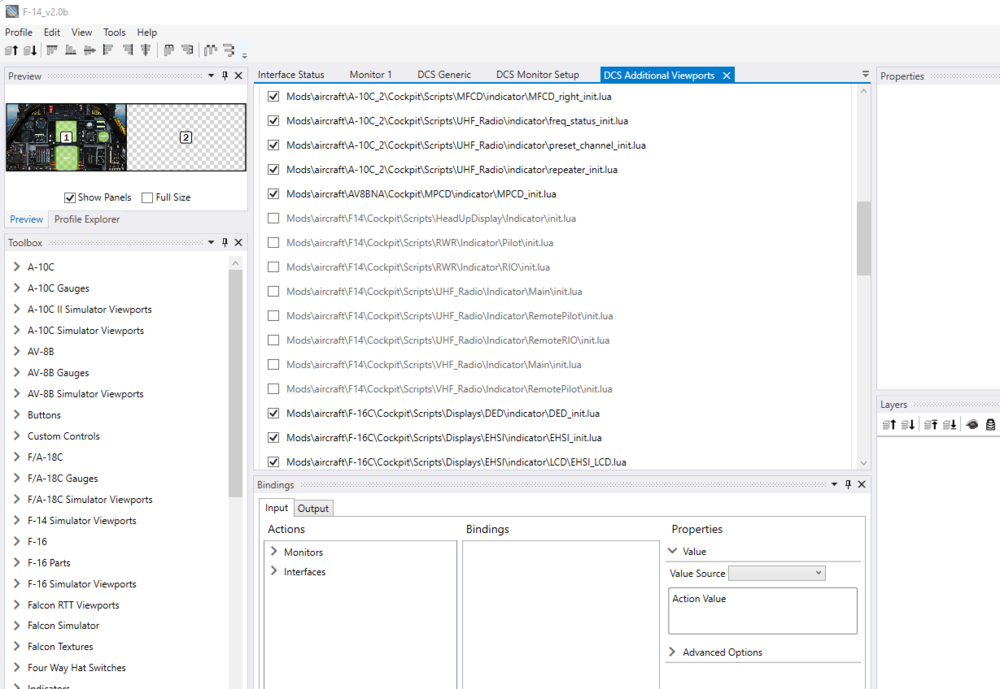Click the move layer up icon in Layers

click(889, 424)
